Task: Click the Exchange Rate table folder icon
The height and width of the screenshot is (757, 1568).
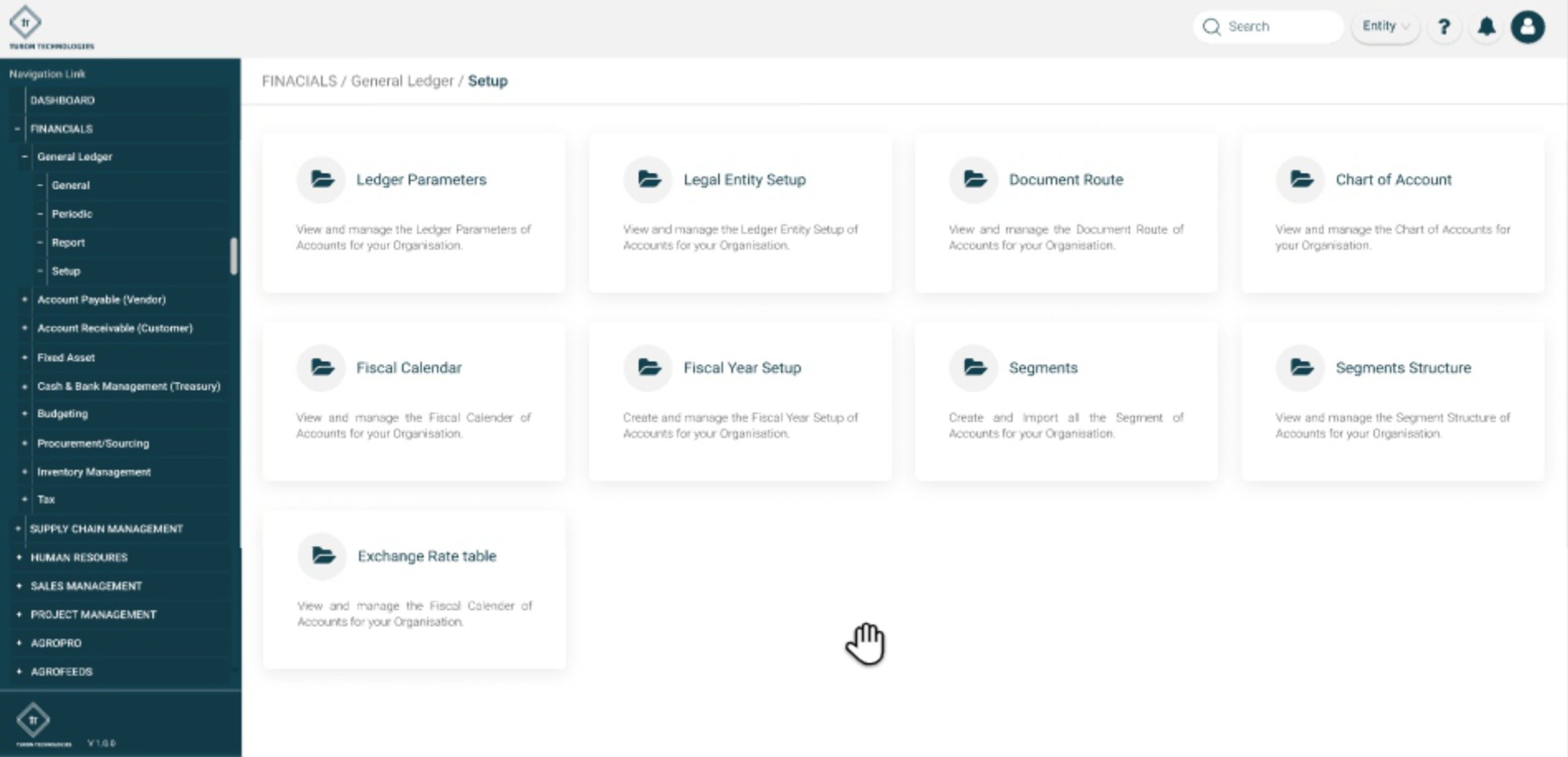Action: pyautogui.click(x=323, y=556)
